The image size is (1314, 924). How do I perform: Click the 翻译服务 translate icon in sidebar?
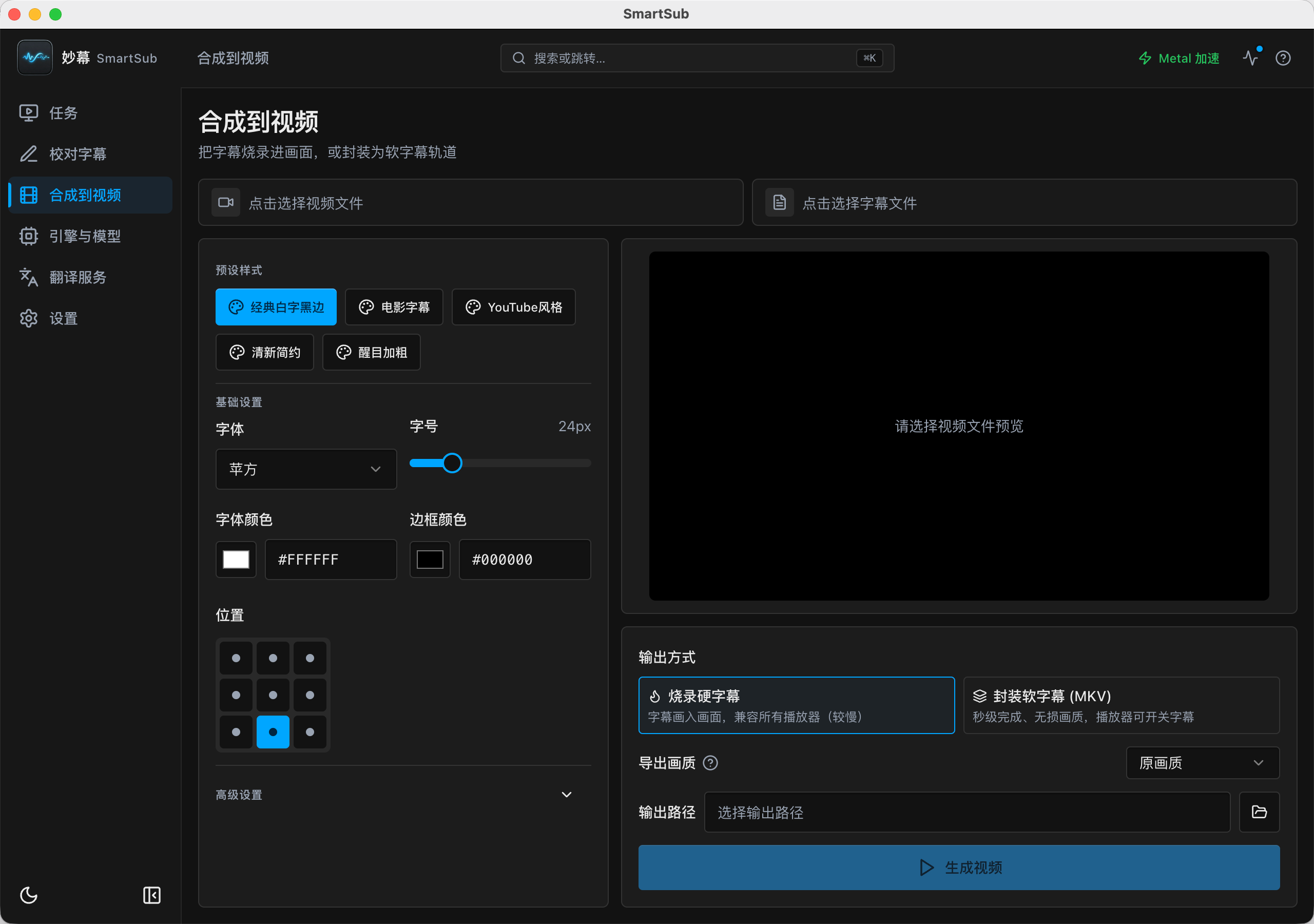tap(29, 277)
